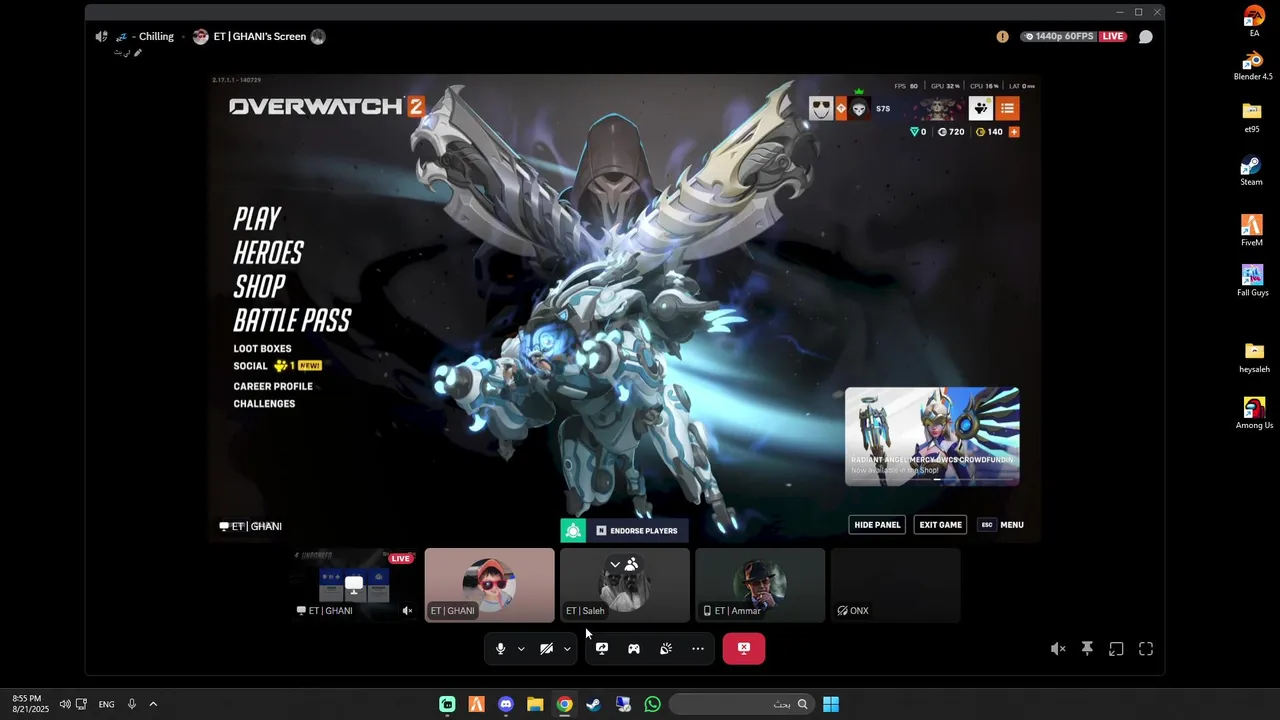Open the EA desktop shortcut
This screenshot has width=1280, height=720.
coord(1254,22)
